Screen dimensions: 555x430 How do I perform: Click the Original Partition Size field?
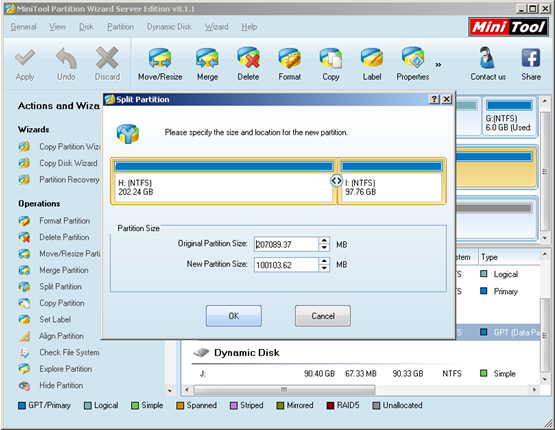pyautogui.click(x=286, y=244)
